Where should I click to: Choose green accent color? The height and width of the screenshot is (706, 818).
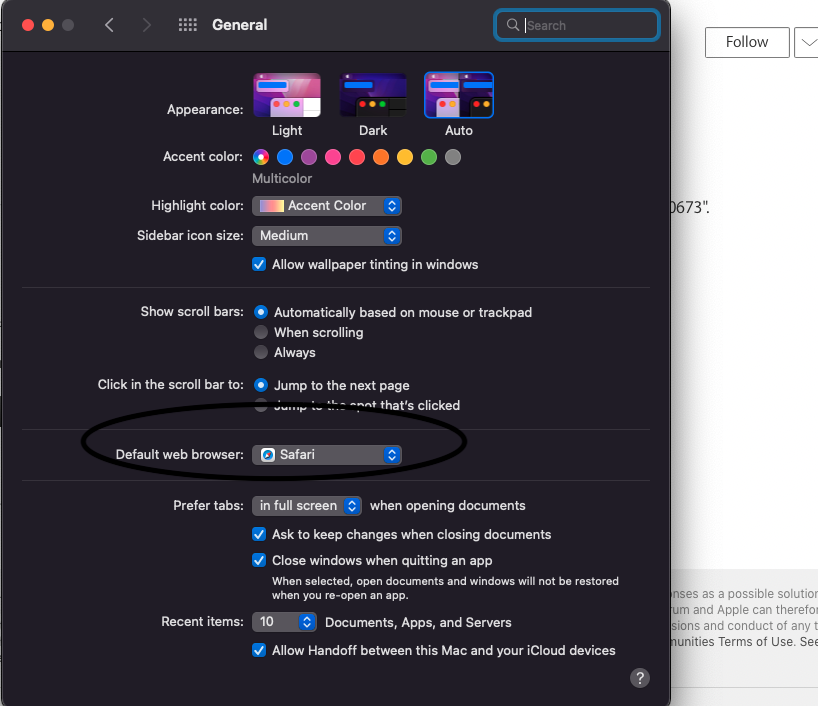pyautogui.click(x=429, y=157)
